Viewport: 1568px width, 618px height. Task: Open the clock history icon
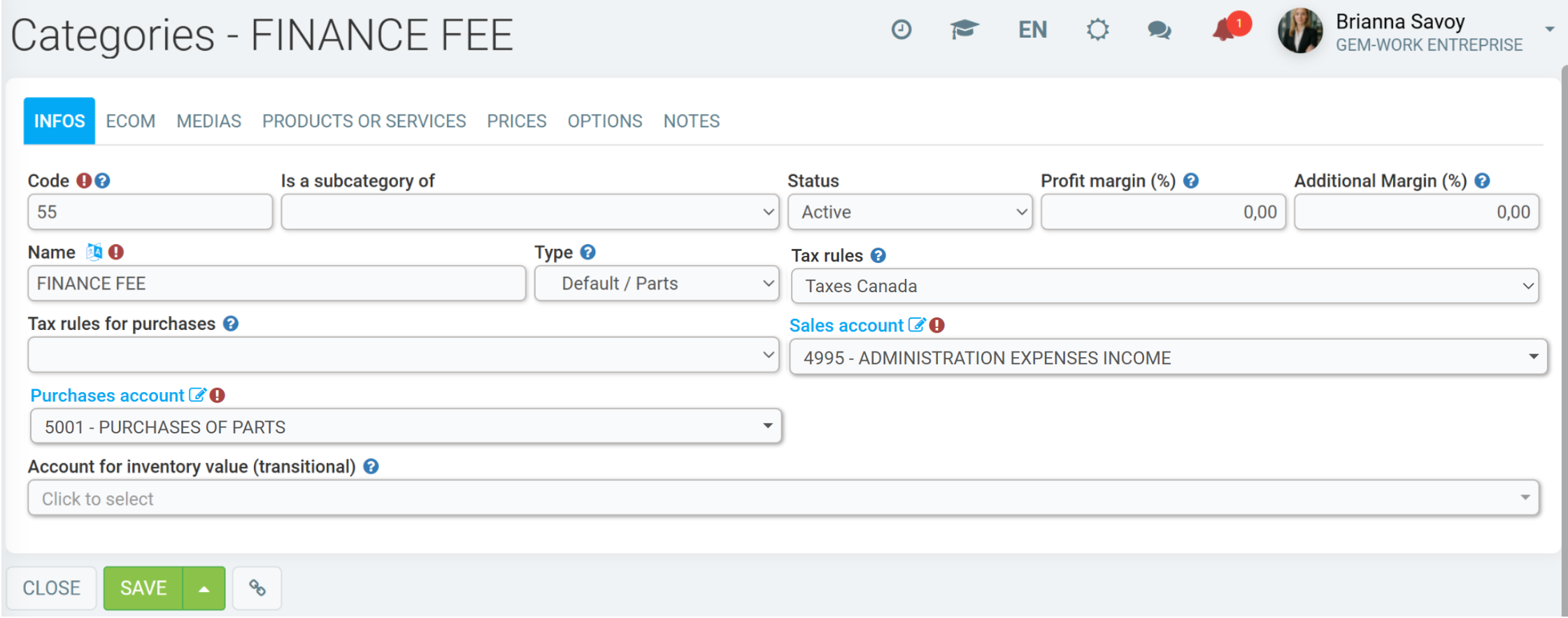click(x=901, y=29)
